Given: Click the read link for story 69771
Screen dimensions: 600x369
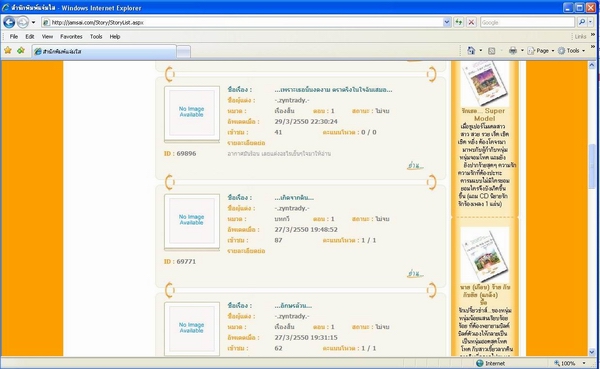Looking at the screenshot, I should pyautogui.click(x=415, y=274).
